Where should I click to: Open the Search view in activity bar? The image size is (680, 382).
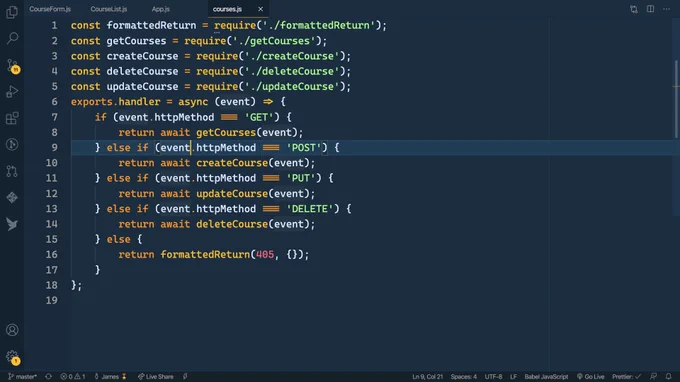click(12, 38)
